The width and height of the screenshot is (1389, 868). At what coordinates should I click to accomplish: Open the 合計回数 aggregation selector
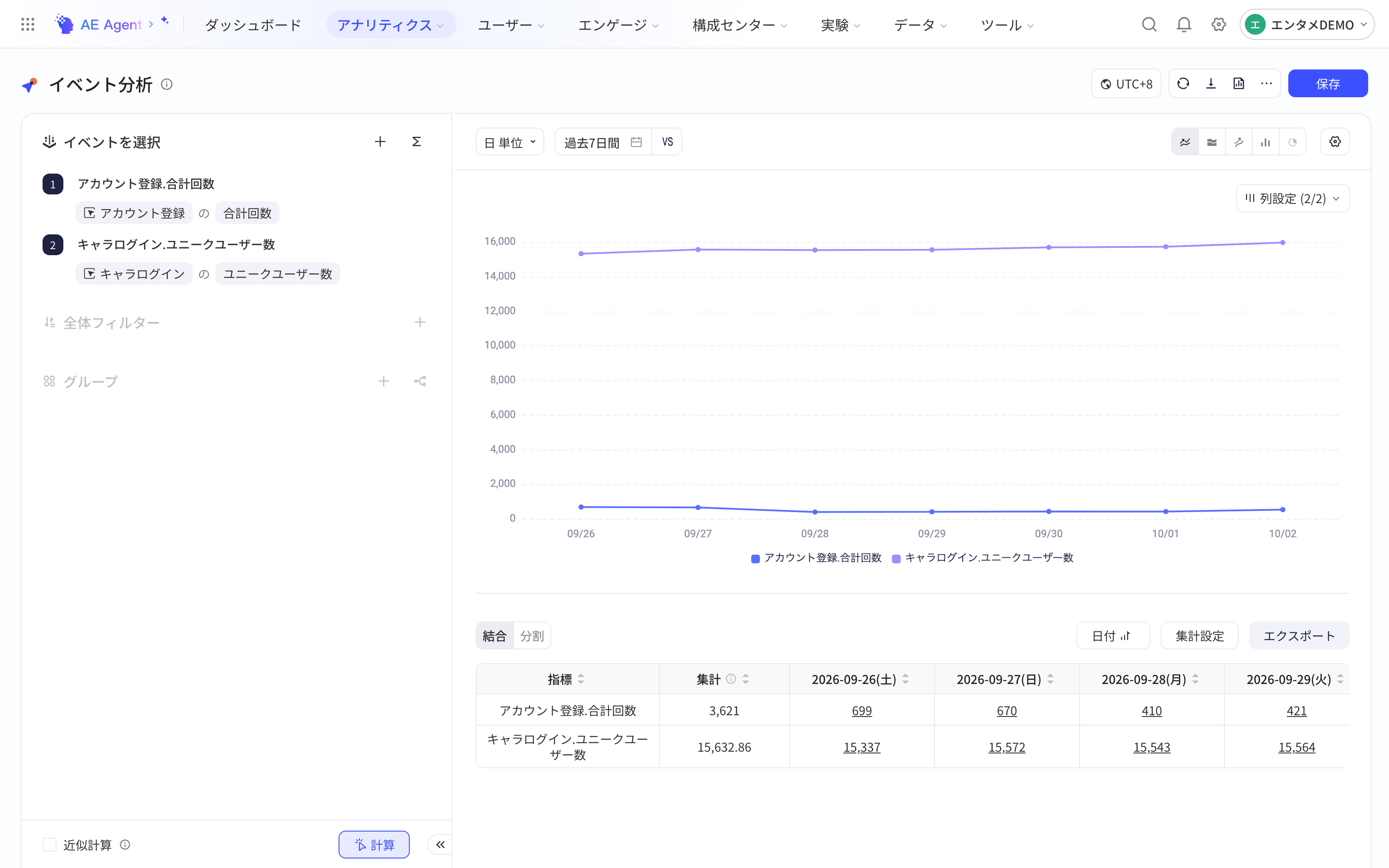click(x=247, y=214)
